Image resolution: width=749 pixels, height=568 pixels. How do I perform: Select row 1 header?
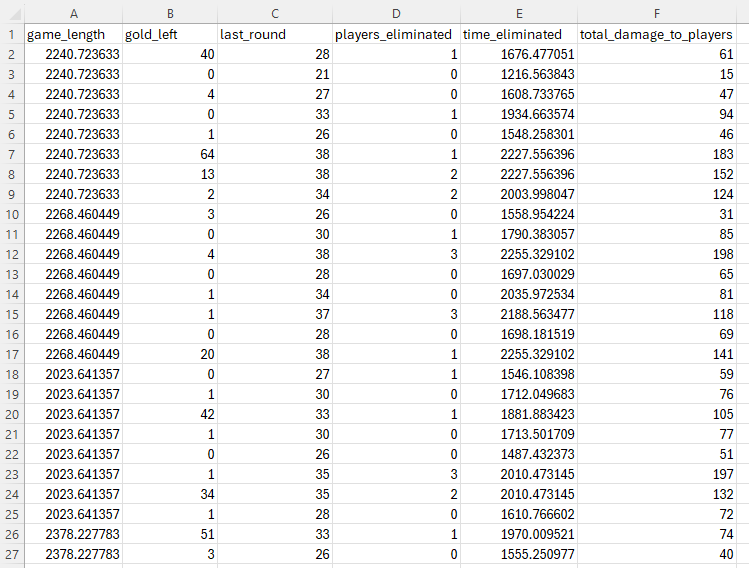(x=12, y=34)
